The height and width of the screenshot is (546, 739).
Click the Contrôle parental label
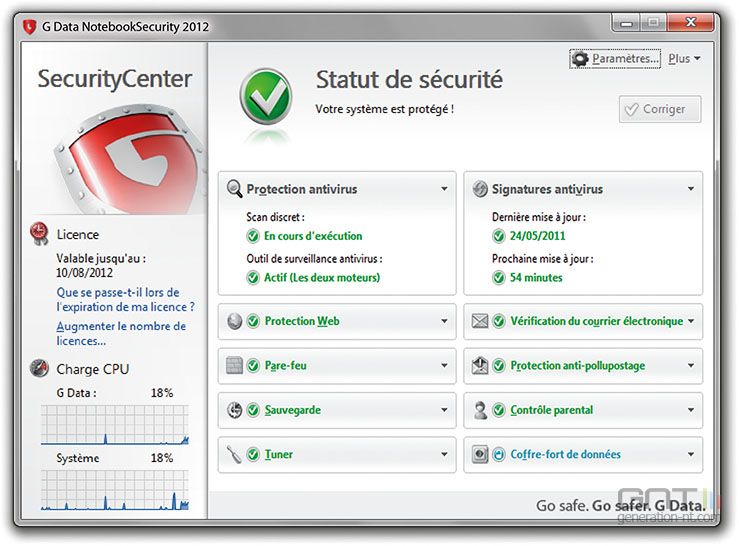pyautogui.click(x=551, y=410)
